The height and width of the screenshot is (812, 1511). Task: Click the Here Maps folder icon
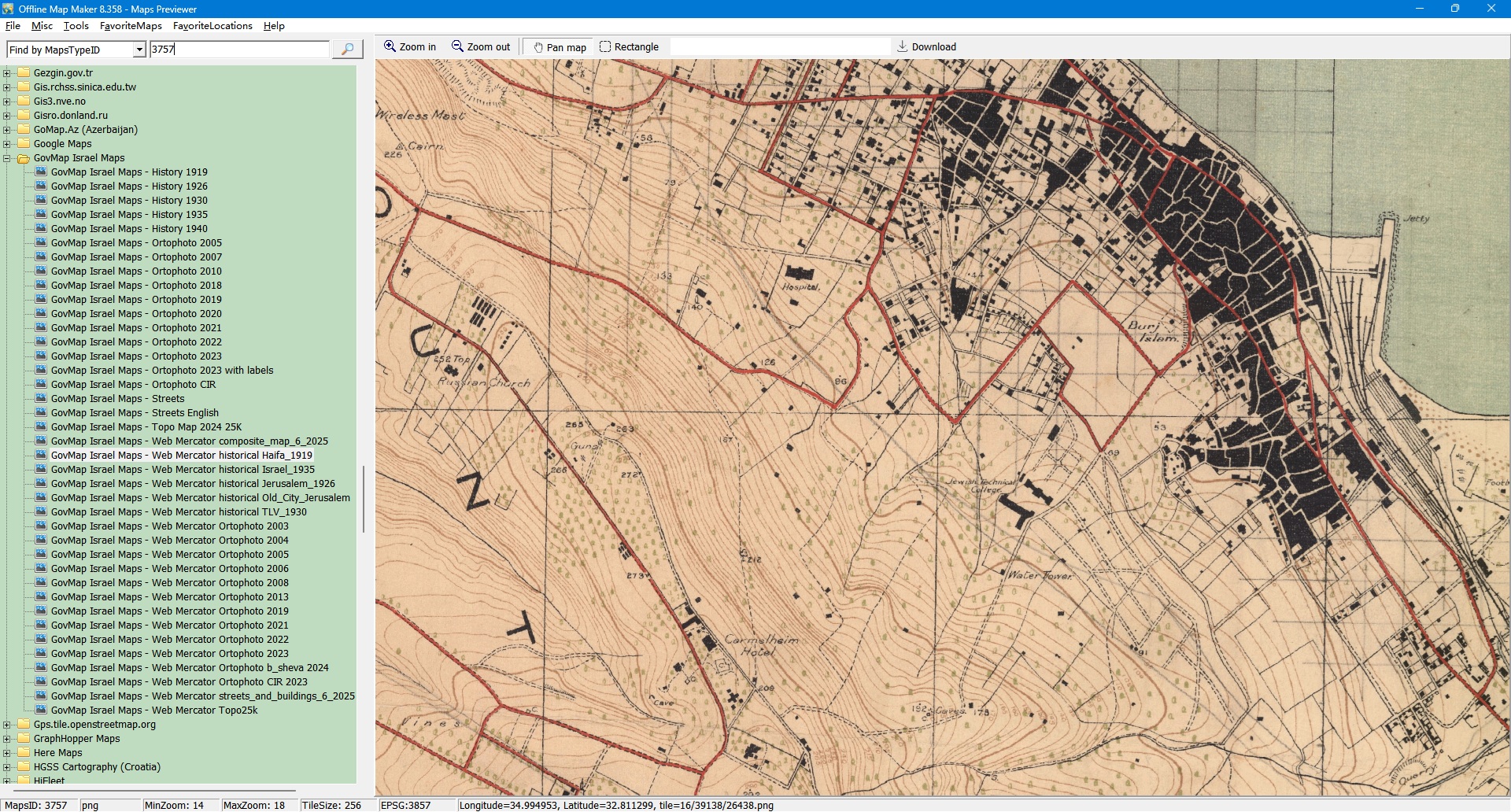24,752
